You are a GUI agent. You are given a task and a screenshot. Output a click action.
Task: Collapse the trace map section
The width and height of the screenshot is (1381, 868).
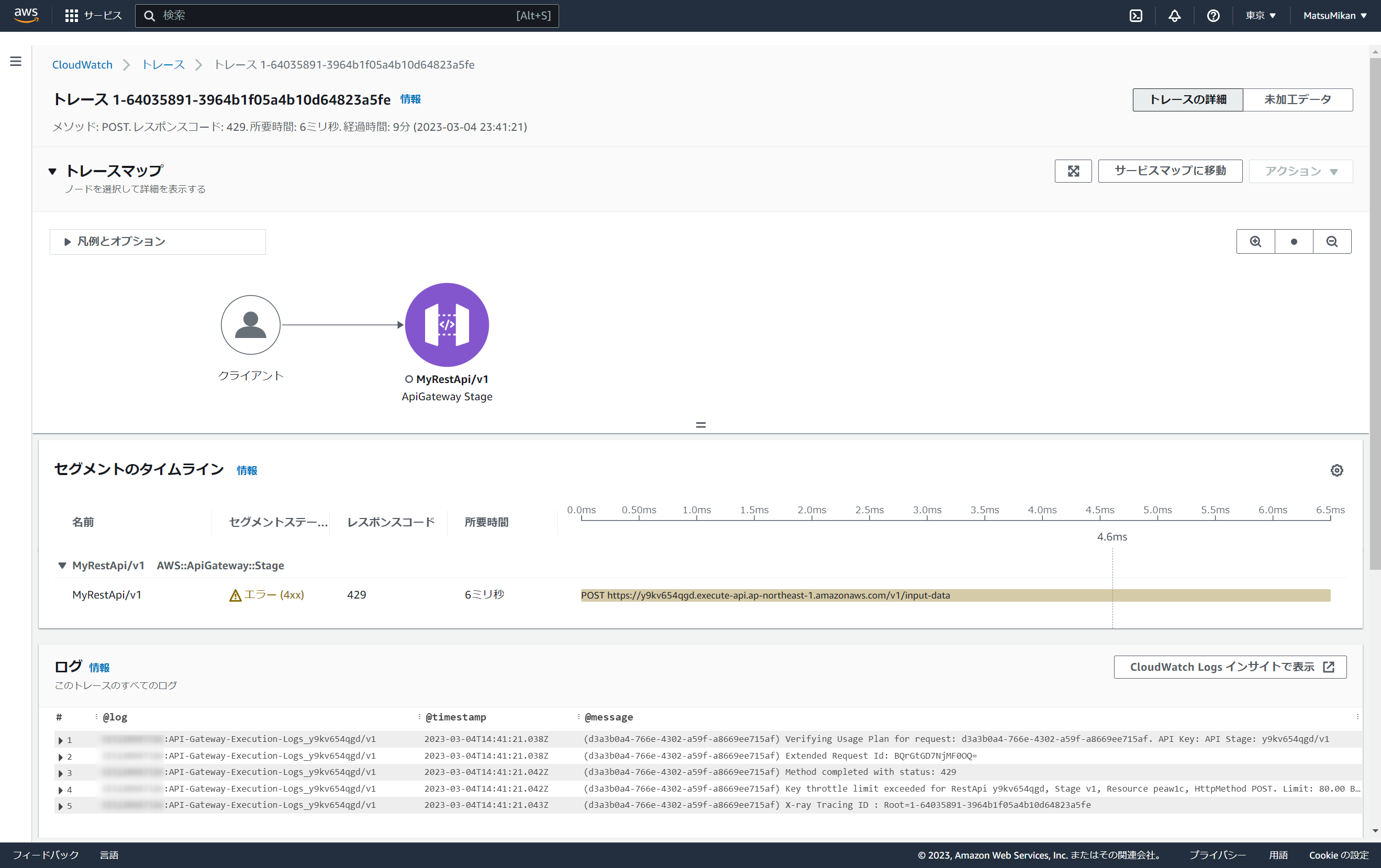[53, 171]
